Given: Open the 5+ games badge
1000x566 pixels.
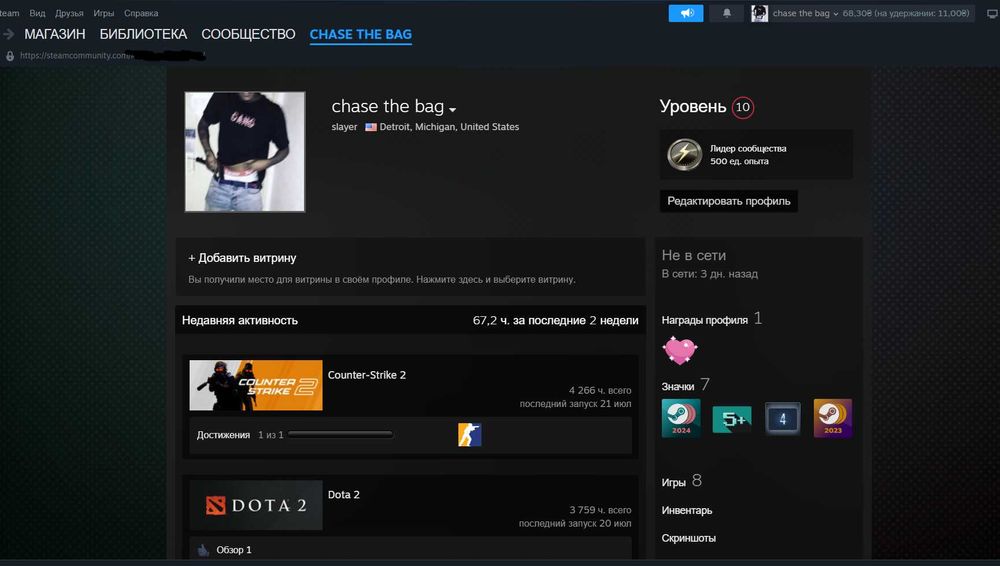Looking at the screenshot, I should [732, 419].
